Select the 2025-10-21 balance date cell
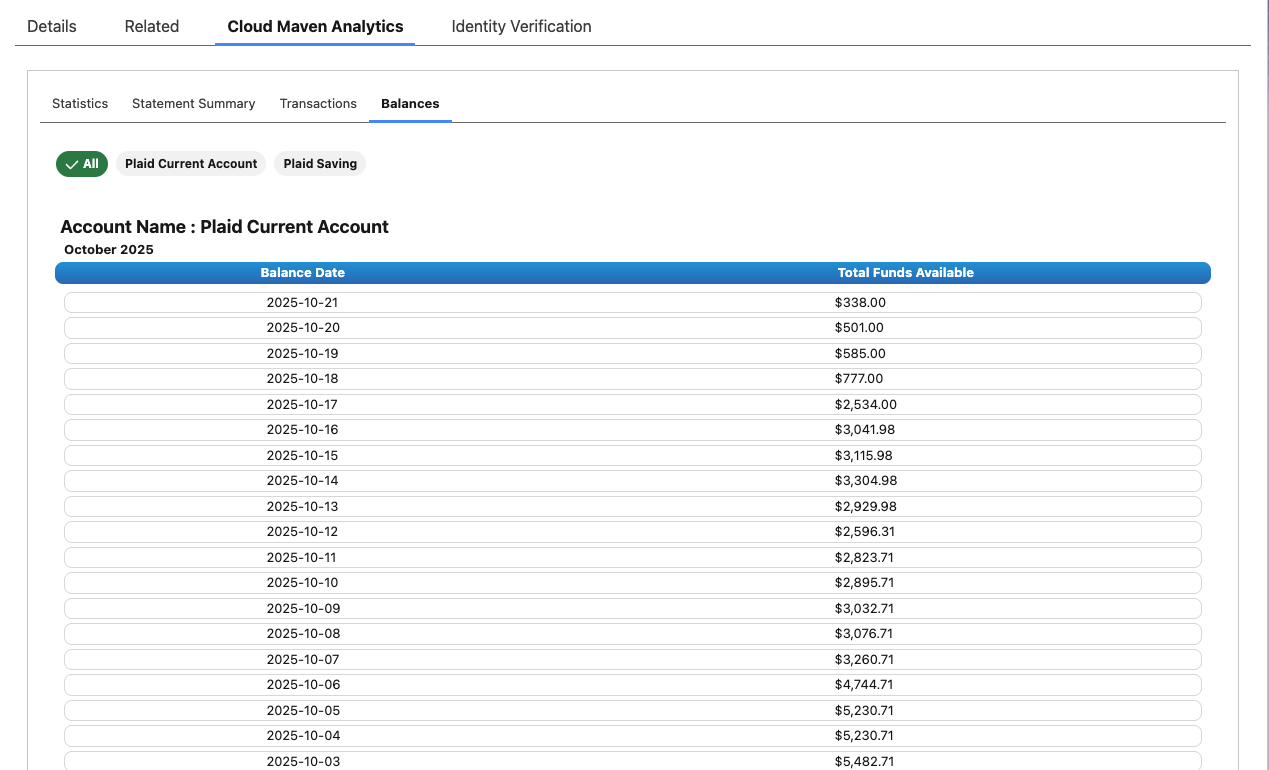Image resolution: width=1269 pixels, height=770 pixels. (302, 302)
